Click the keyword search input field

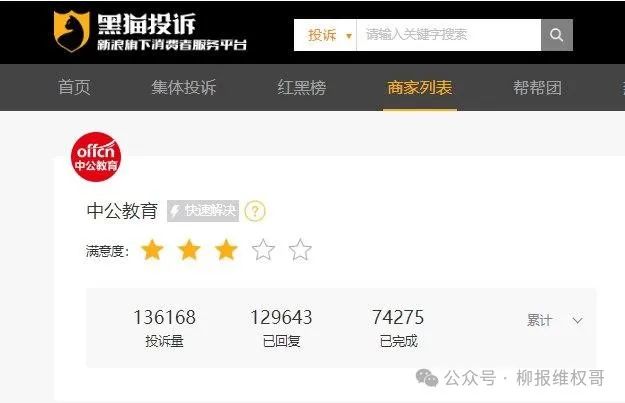(x=449, y=35)
